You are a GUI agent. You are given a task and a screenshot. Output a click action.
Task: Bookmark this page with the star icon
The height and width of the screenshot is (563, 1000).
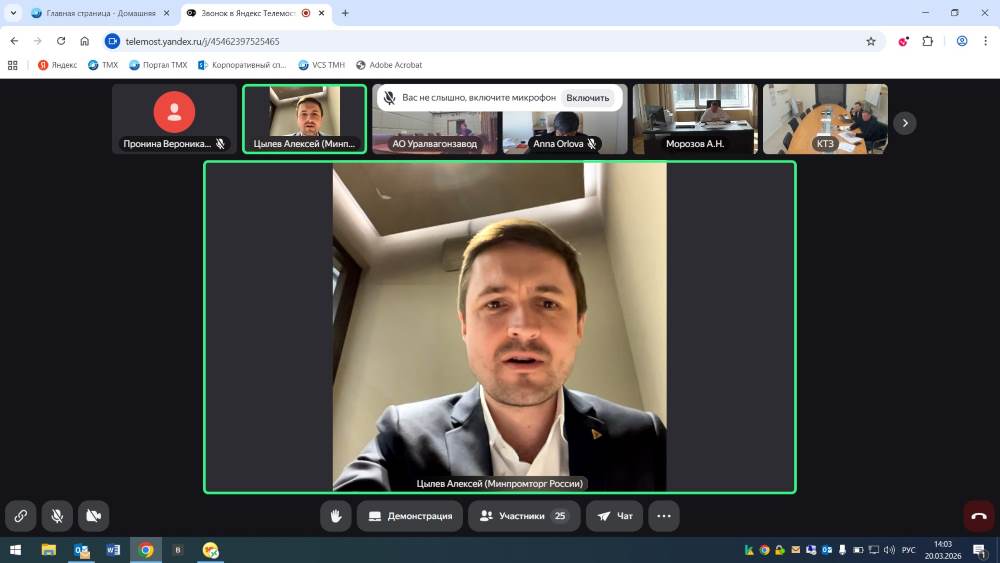point(871,41)
